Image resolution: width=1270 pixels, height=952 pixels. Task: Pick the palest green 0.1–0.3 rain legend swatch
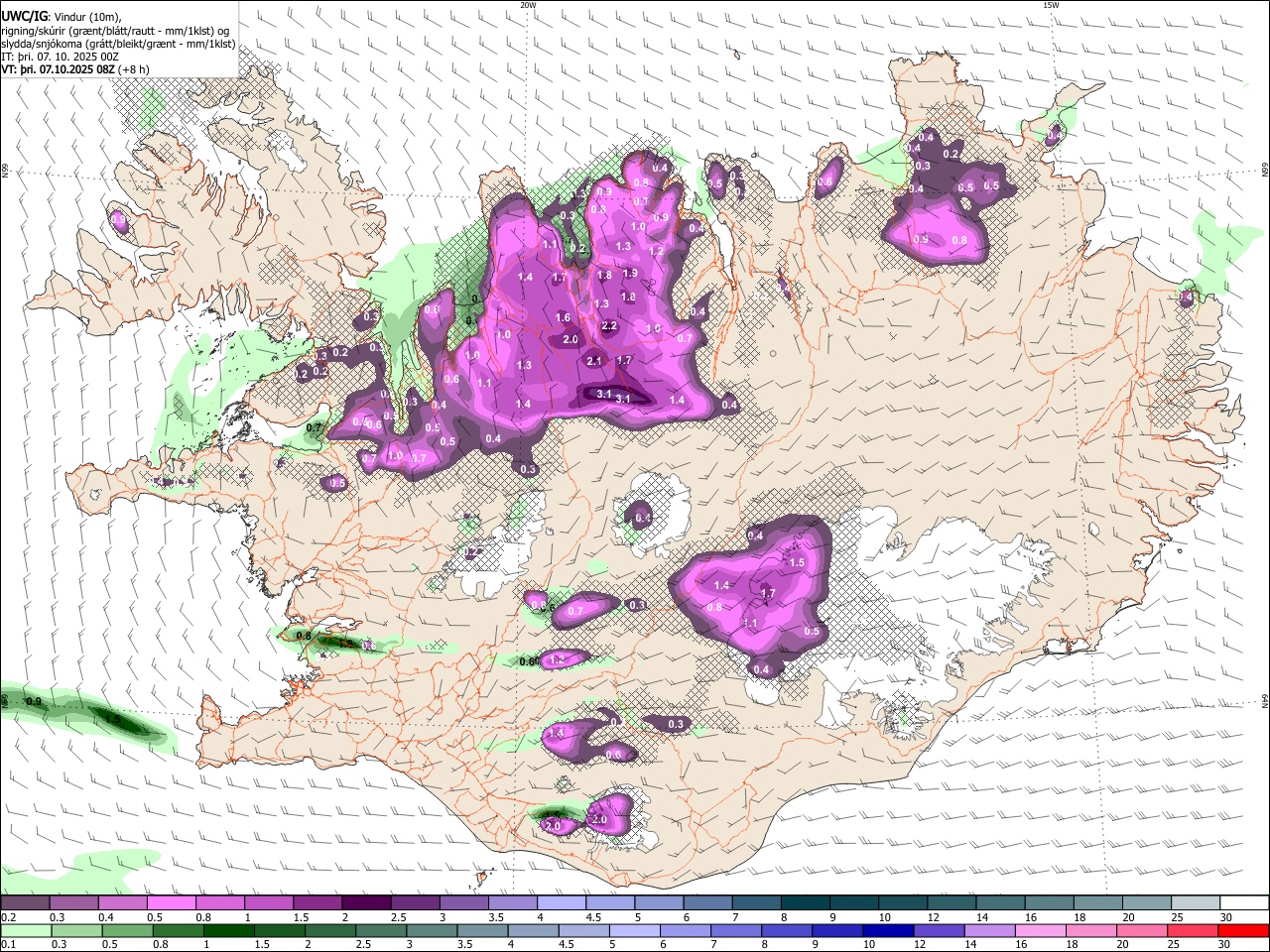point(25,931)
